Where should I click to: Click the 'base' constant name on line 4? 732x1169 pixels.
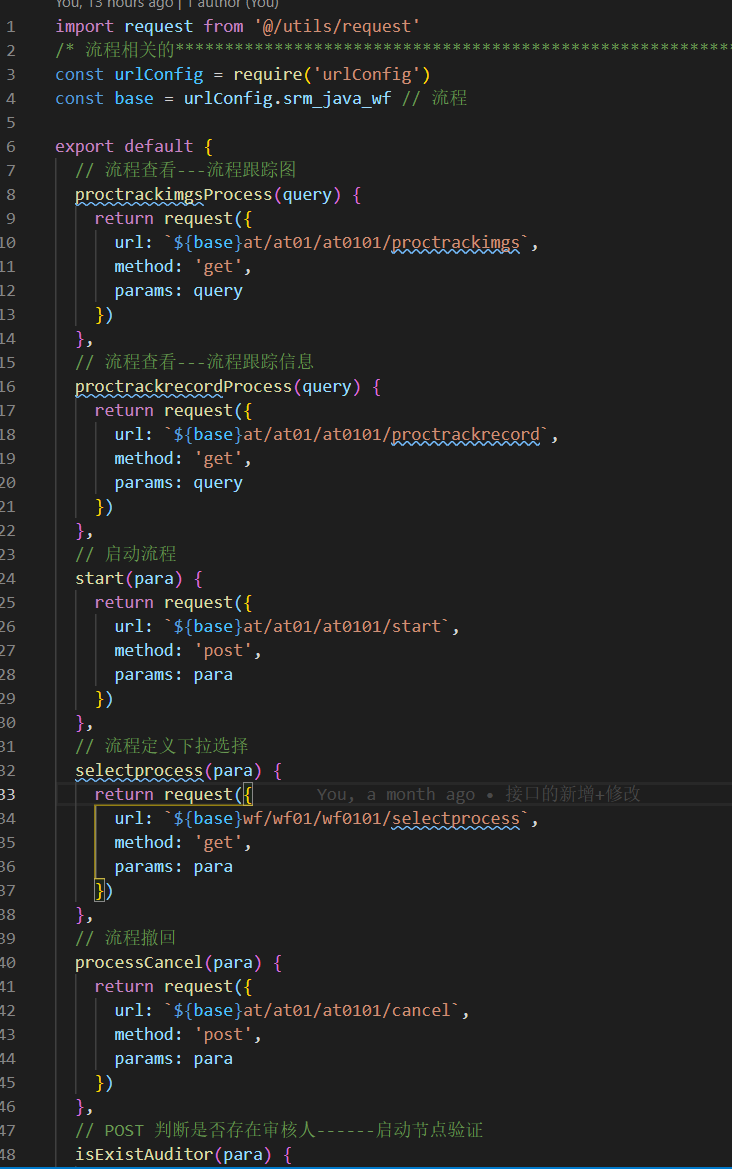pyautogui.click(x=134, y=98)
